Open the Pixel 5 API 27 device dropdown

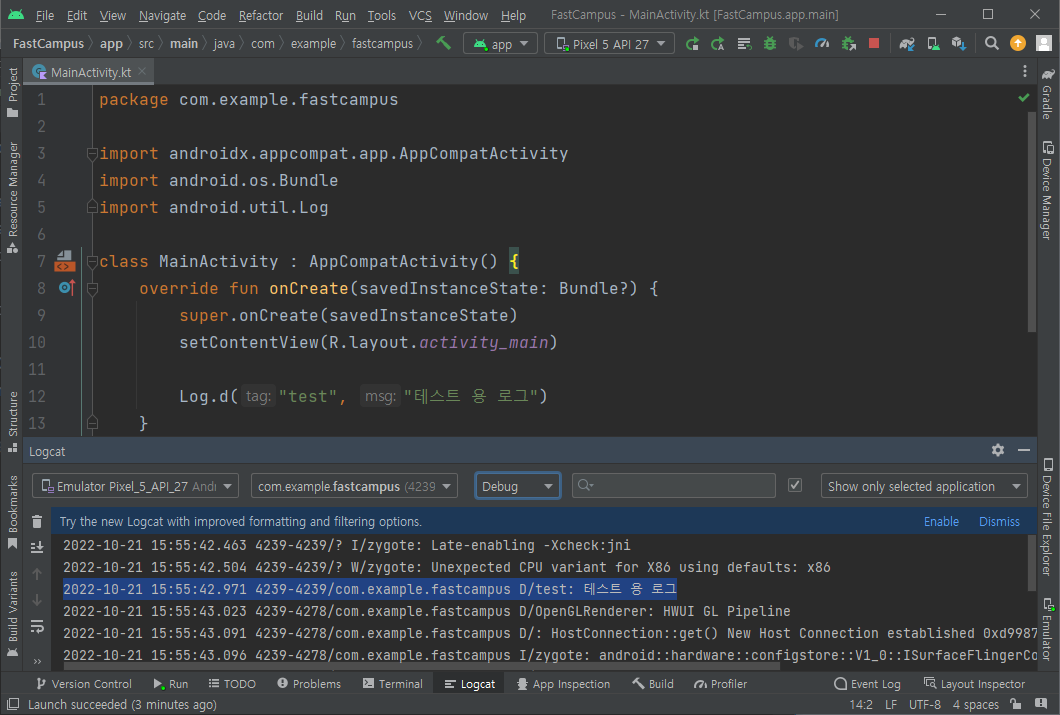[x=609, y=44]
